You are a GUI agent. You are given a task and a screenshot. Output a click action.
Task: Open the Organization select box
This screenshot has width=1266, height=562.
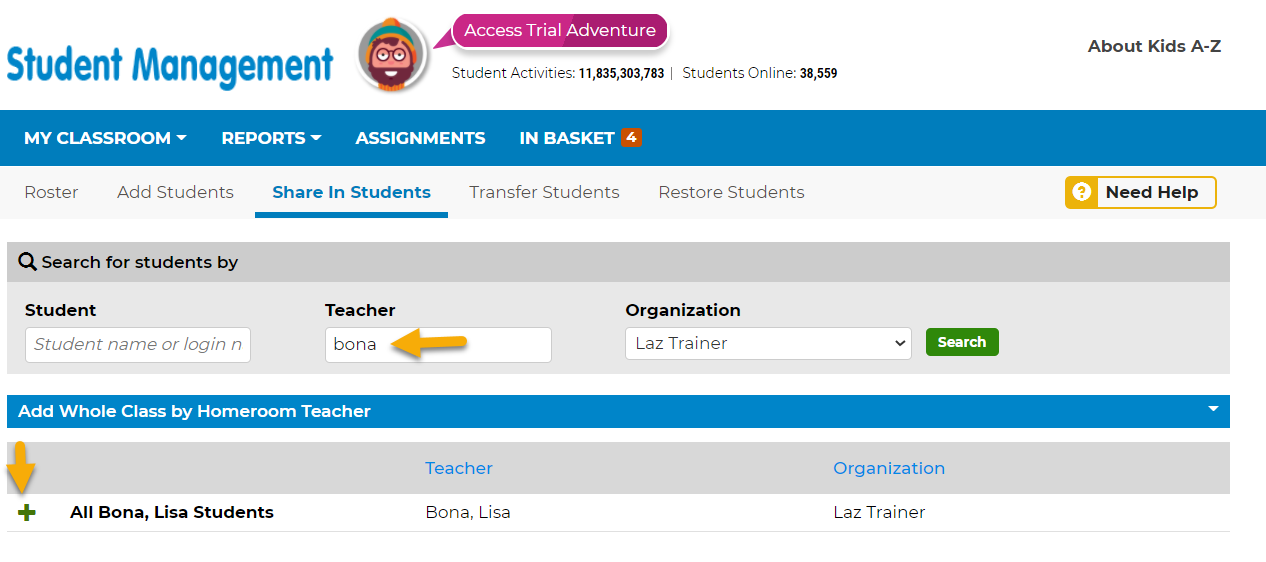point(768,344)
